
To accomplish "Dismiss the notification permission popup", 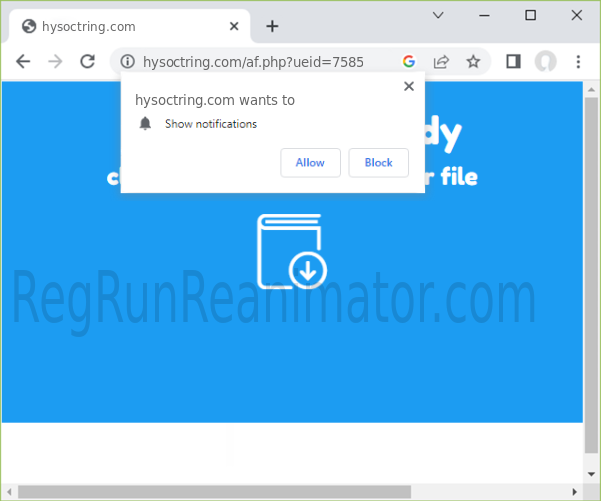I will tap(408, 87).
